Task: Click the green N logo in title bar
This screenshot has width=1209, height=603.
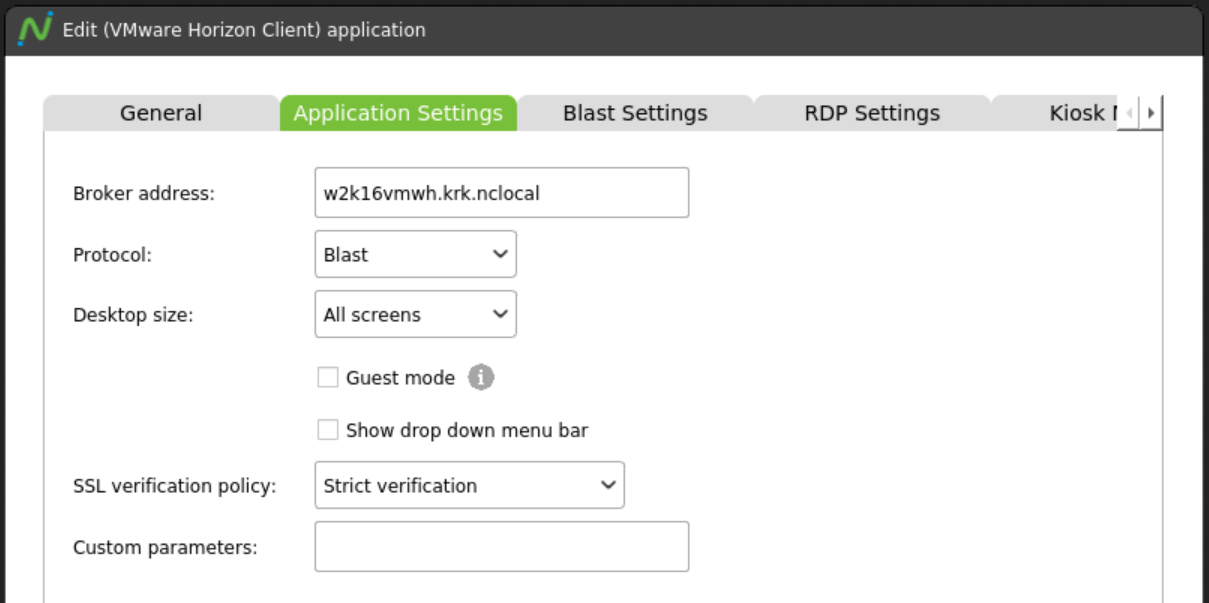Action: click(35, 29)
